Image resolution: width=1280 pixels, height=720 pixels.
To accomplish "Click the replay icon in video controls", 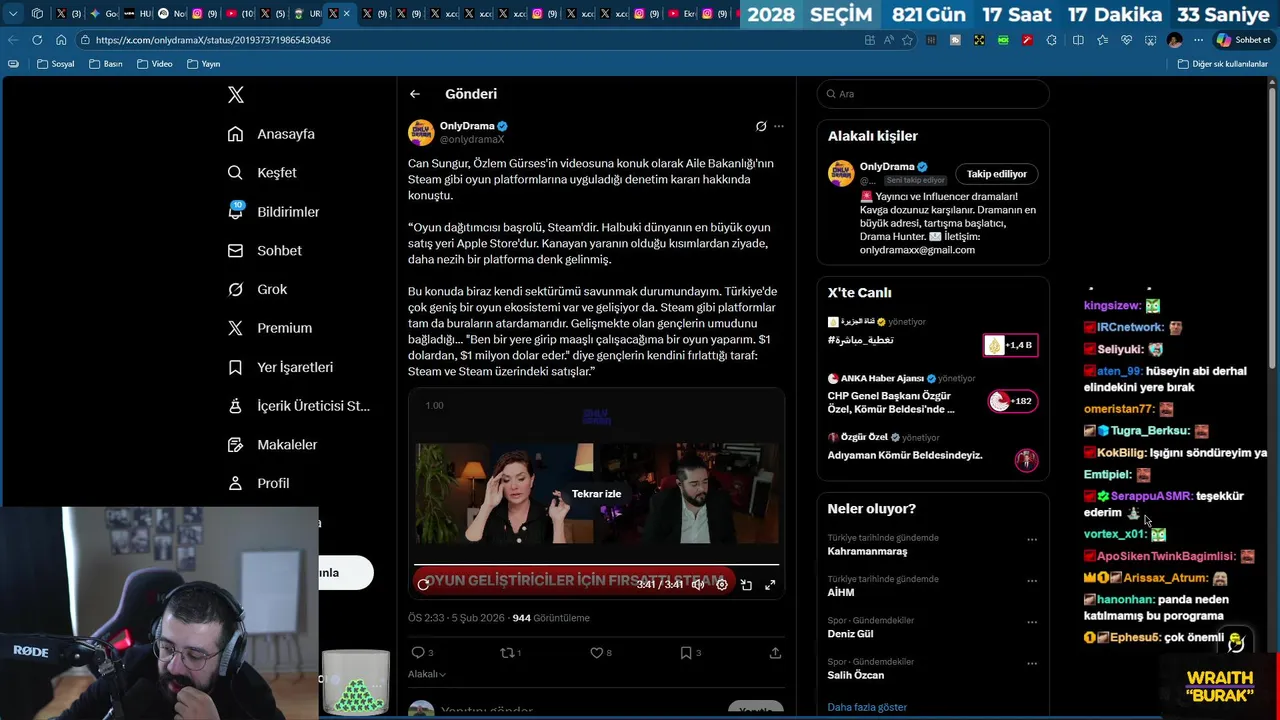I will 423,584.
